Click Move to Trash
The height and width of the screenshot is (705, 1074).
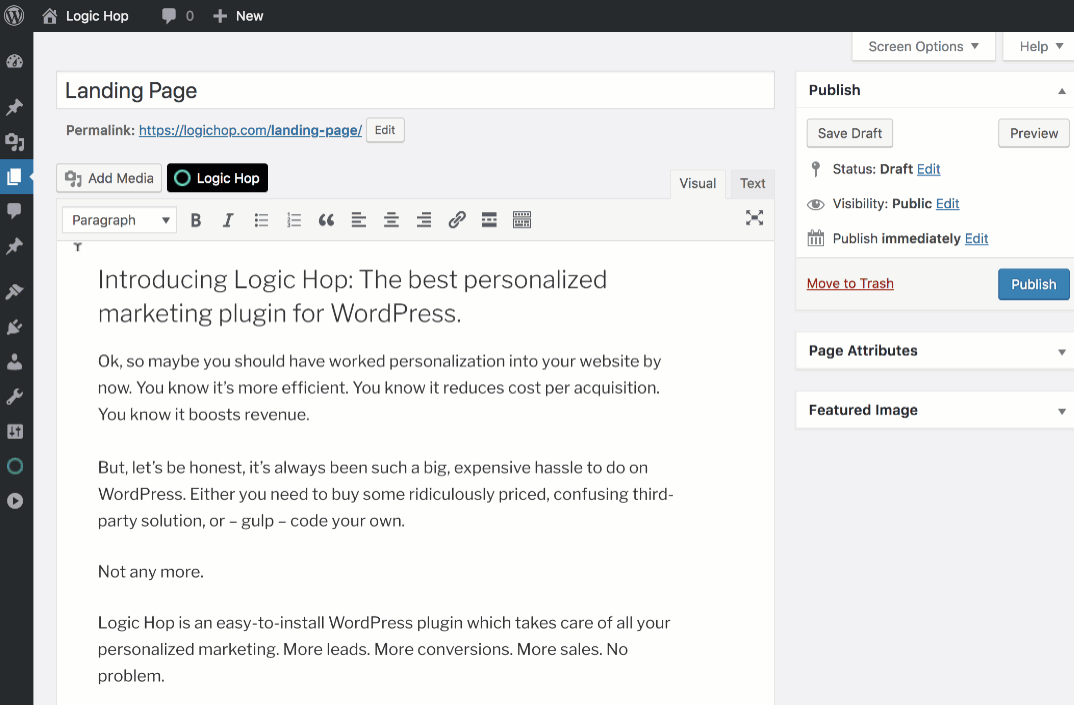coord(850,284)
